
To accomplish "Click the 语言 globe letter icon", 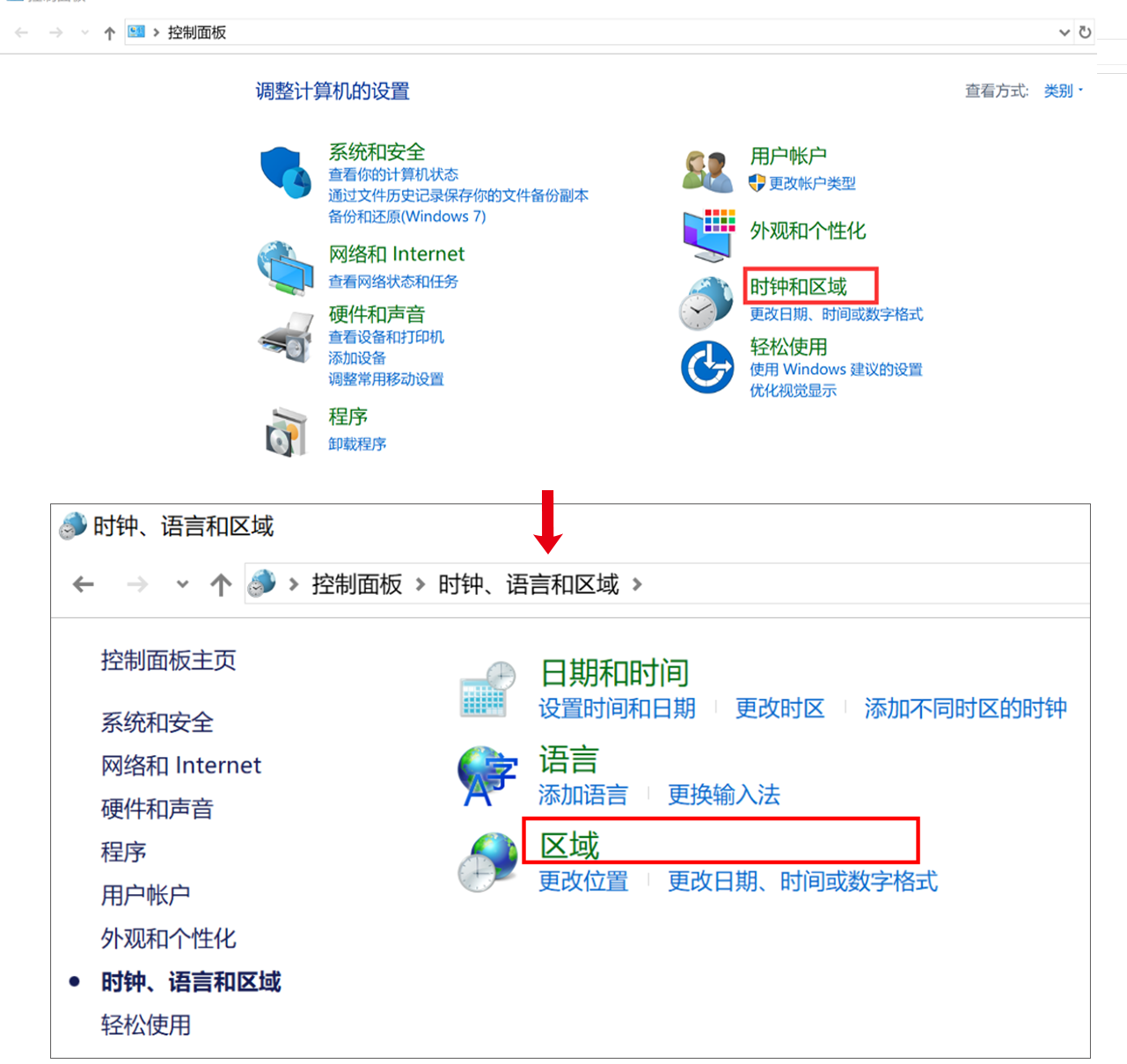I will [487, 775].
